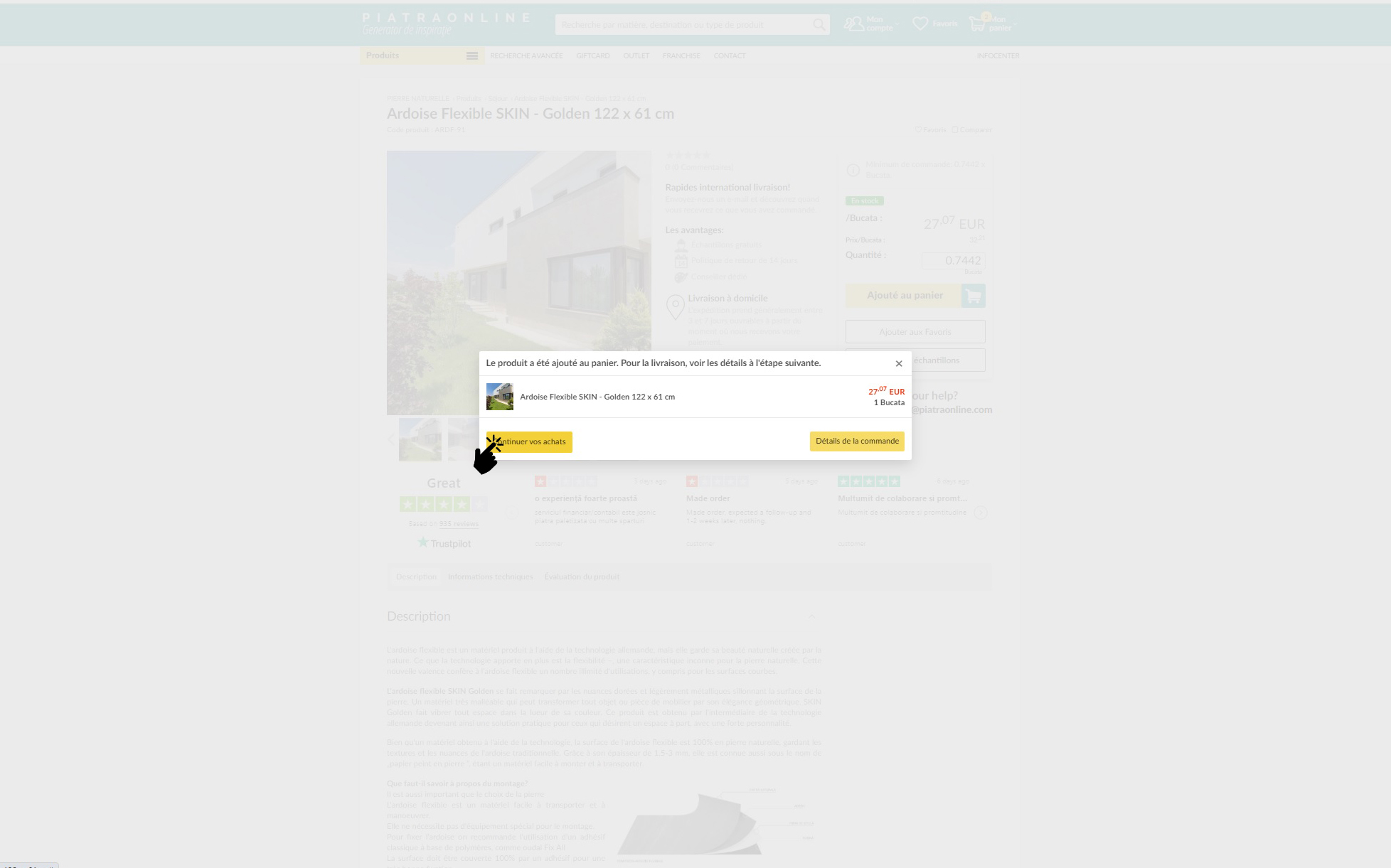Screen dimensions: 1391x868
Task: Click the blue cart icon beside 'Ajouté au panier'
Action: point(974,296)
